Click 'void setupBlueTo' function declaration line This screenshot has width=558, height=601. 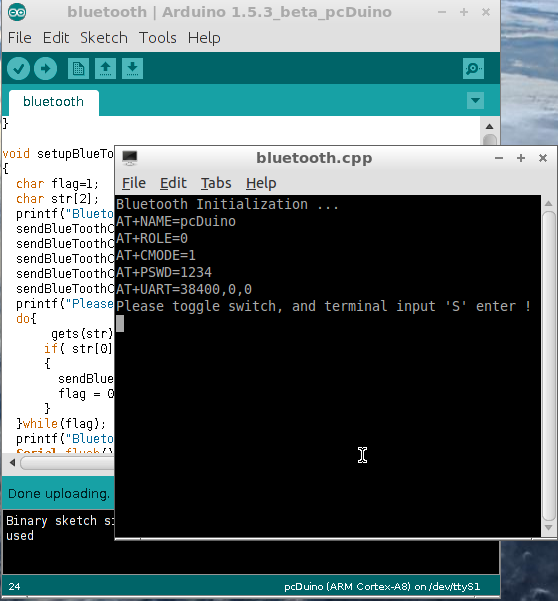click(58, 154)
